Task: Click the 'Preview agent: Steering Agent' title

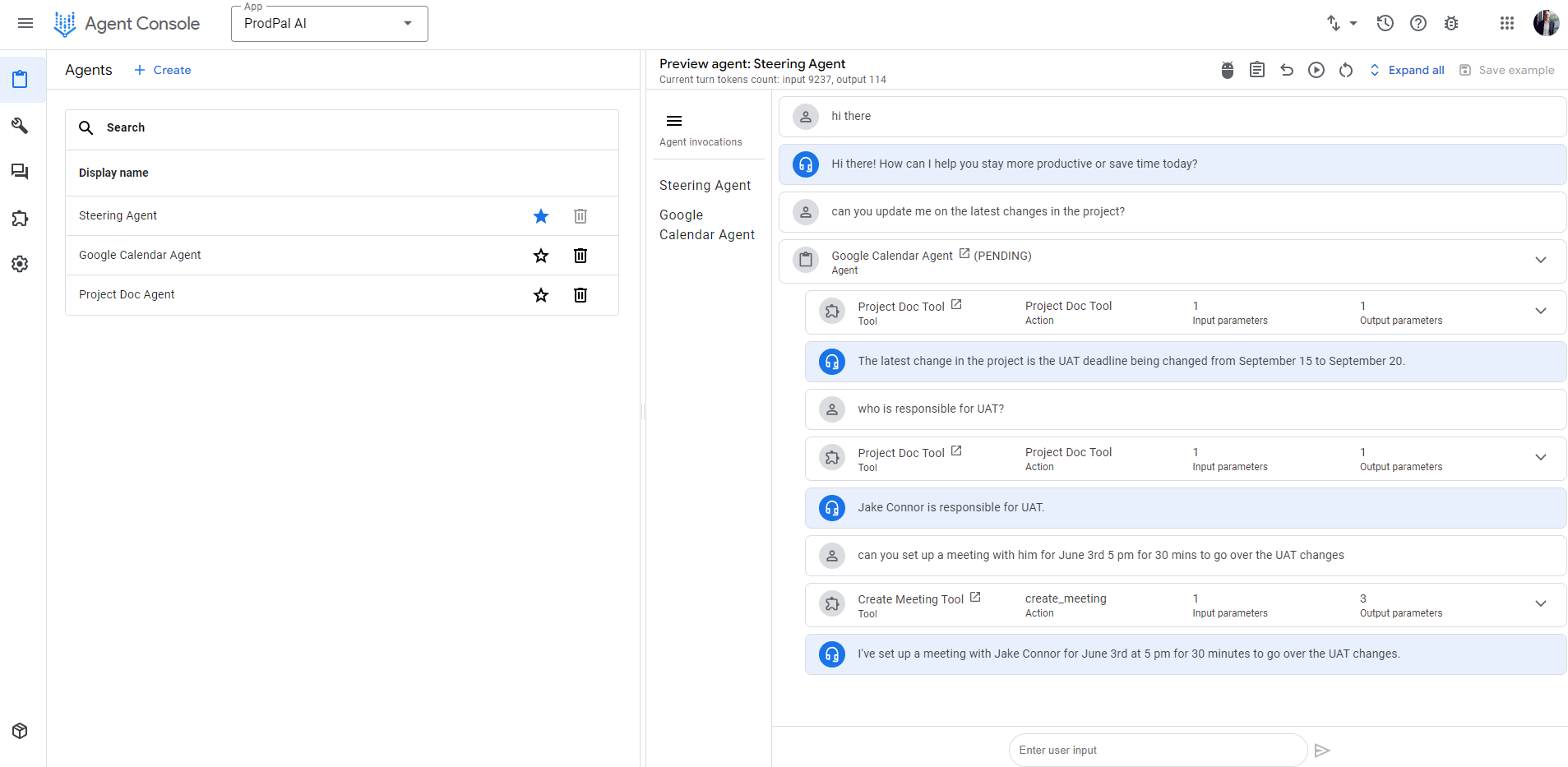Action: [752, 63]
